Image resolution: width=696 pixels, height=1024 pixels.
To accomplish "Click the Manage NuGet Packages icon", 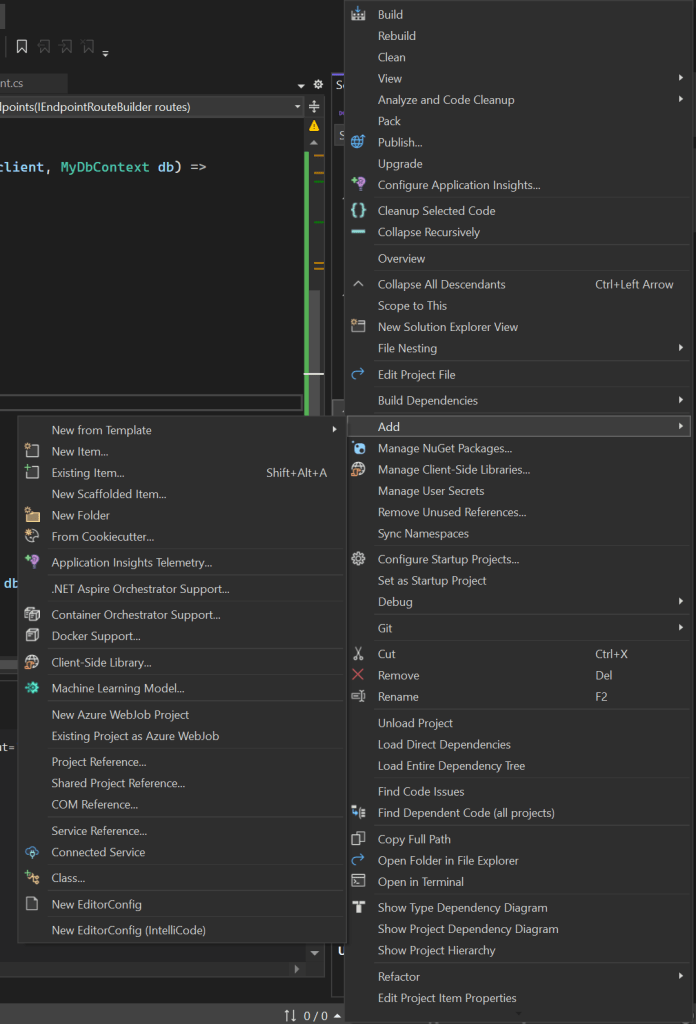I will (x=358, y=448).
